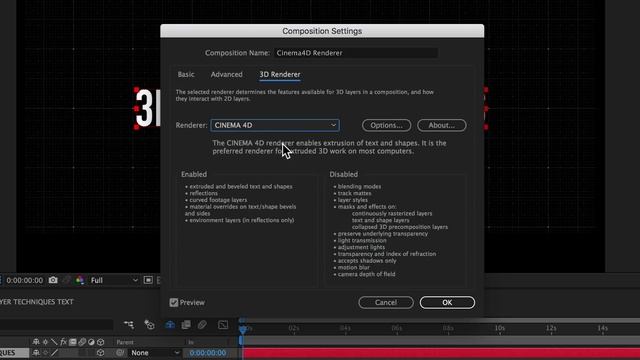Open the composition mini-flowchart icon

(129, 325)
